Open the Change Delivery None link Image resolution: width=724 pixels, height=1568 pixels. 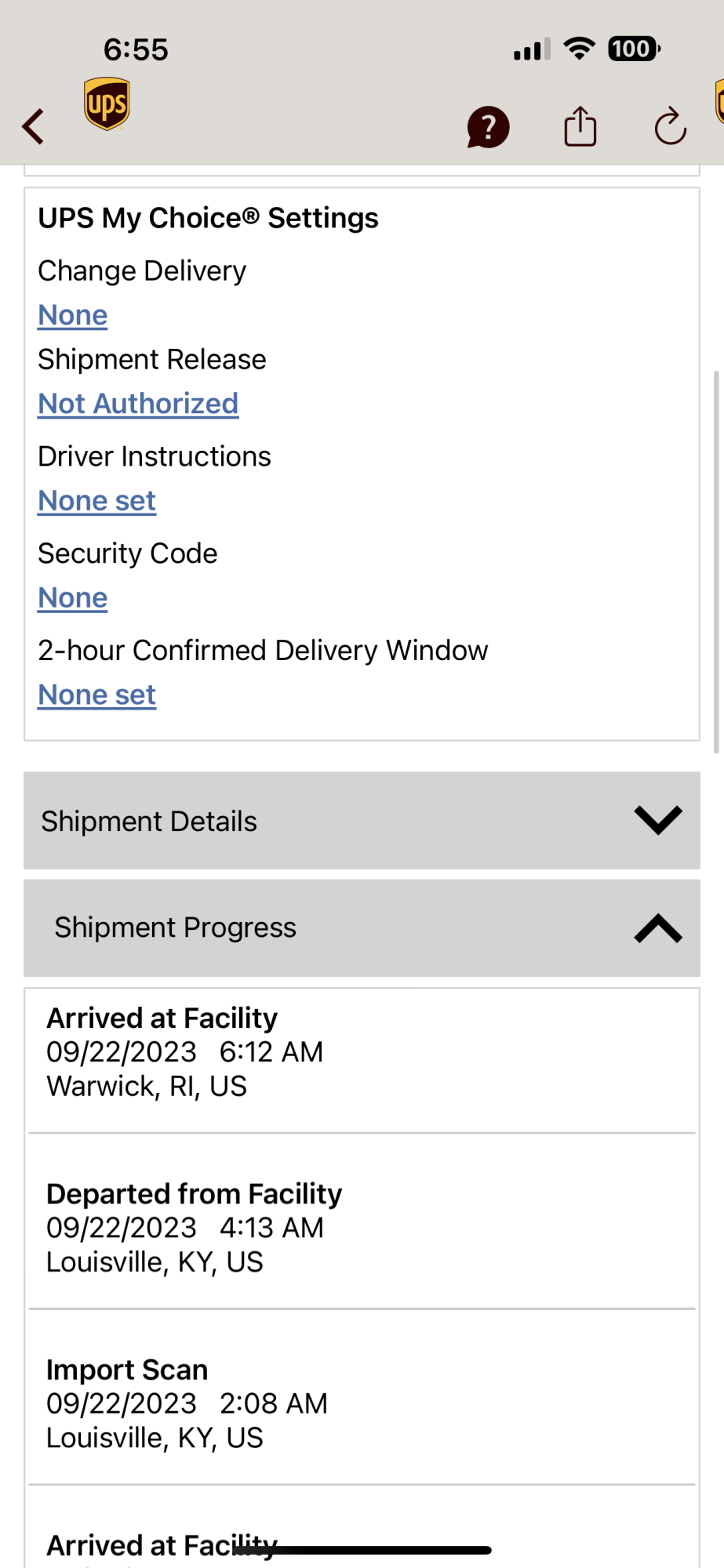[73, 315]
